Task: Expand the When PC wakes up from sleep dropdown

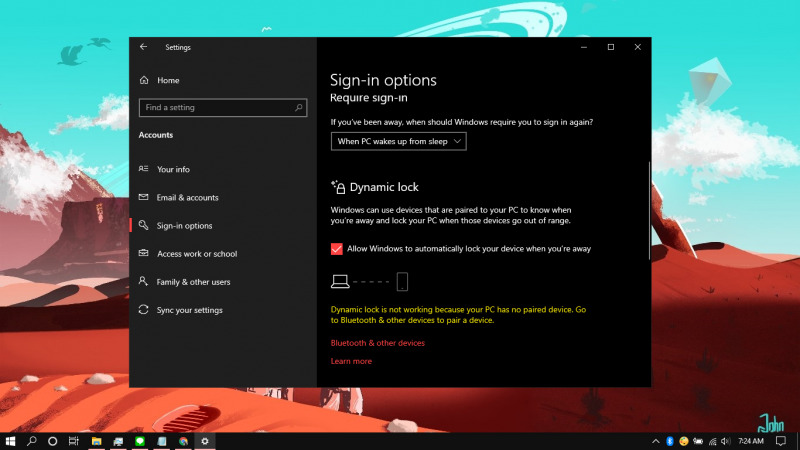Action: tap(398, 141)
